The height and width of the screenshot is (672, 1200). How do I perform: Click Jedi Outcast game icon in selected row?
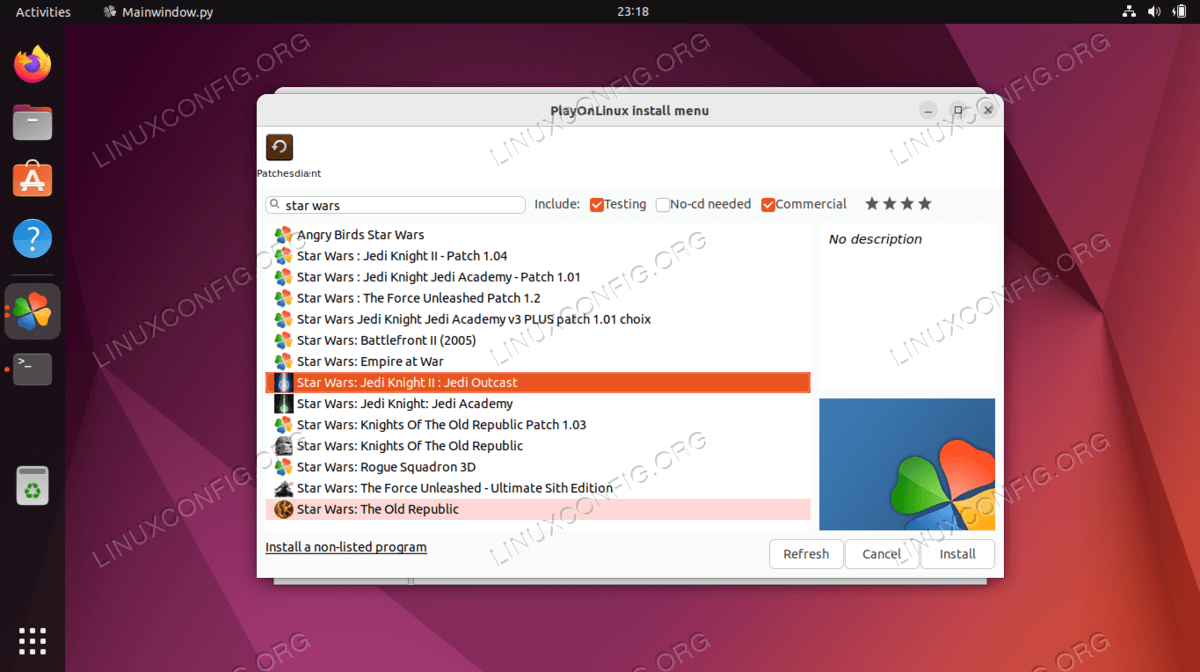point(283,382)
